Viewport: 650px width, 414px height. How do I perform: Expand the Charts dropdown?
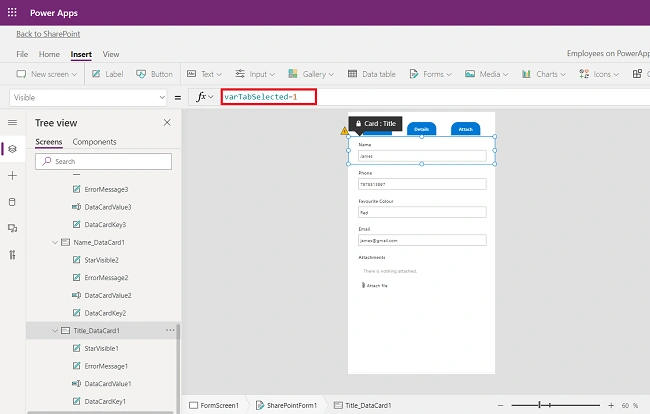click(x=543, y=74)
